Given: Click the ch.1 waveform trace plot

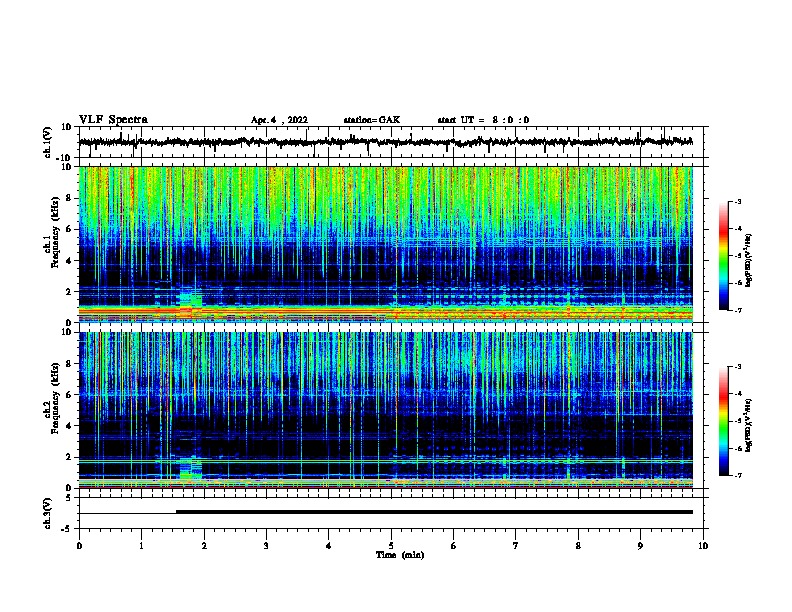Looking at the screenshot, I should [385, 142].
